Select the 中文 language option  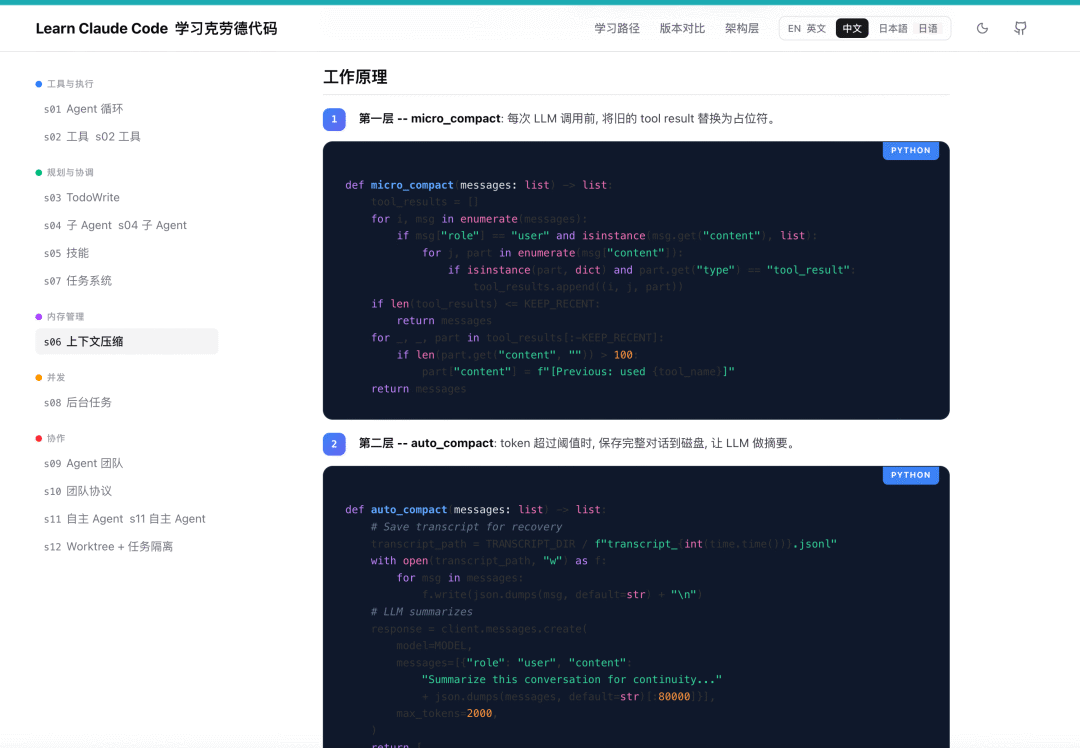click(x=852, y=28)
